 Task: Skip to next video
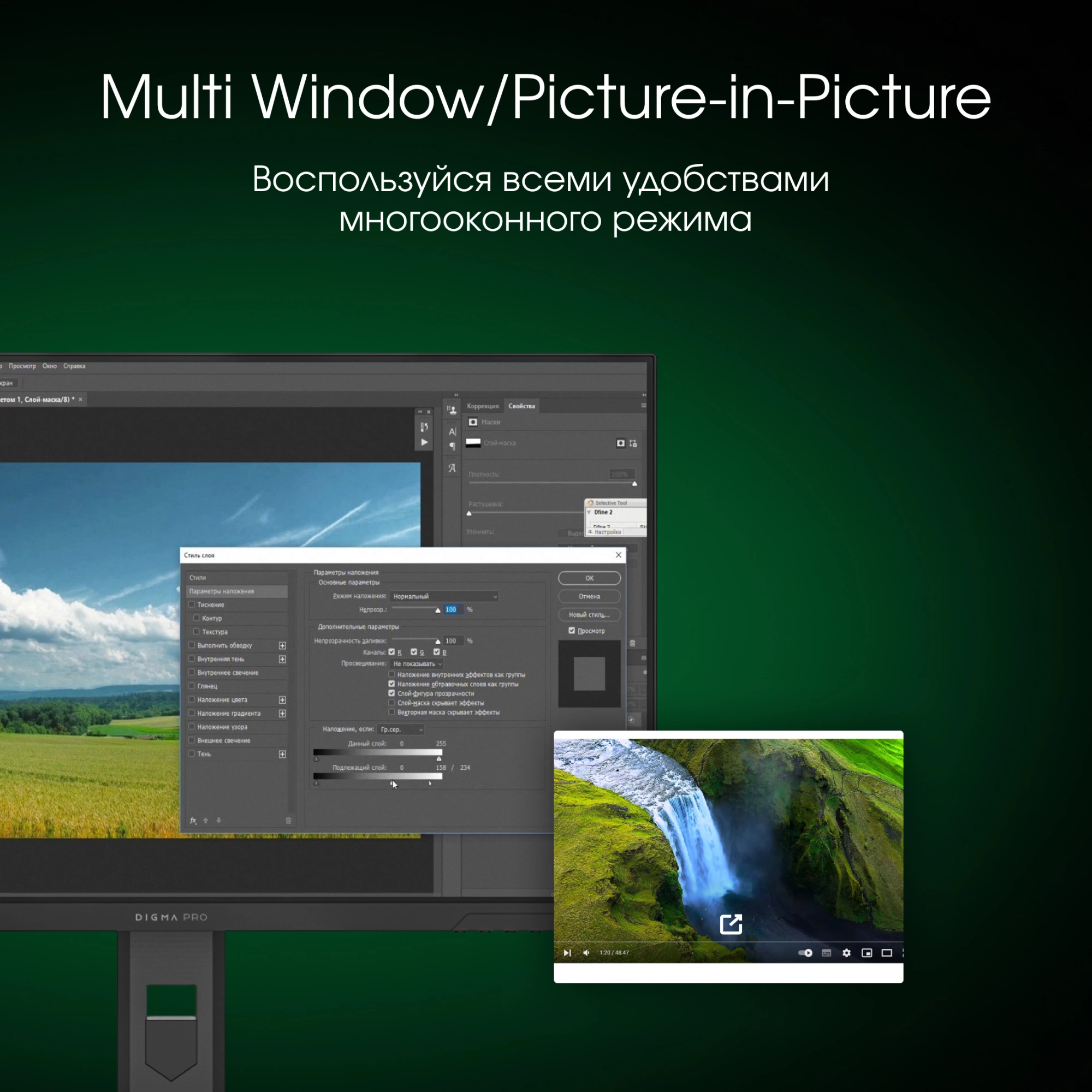pos(567,953)
